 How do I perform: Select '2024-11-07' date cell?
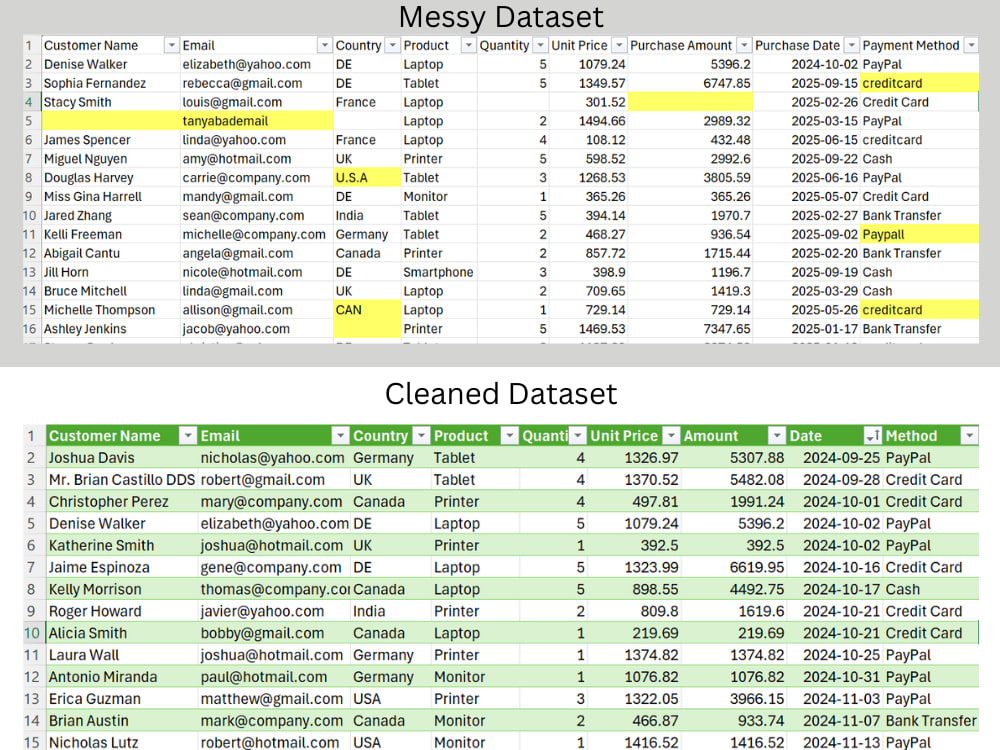pos(834,721)
